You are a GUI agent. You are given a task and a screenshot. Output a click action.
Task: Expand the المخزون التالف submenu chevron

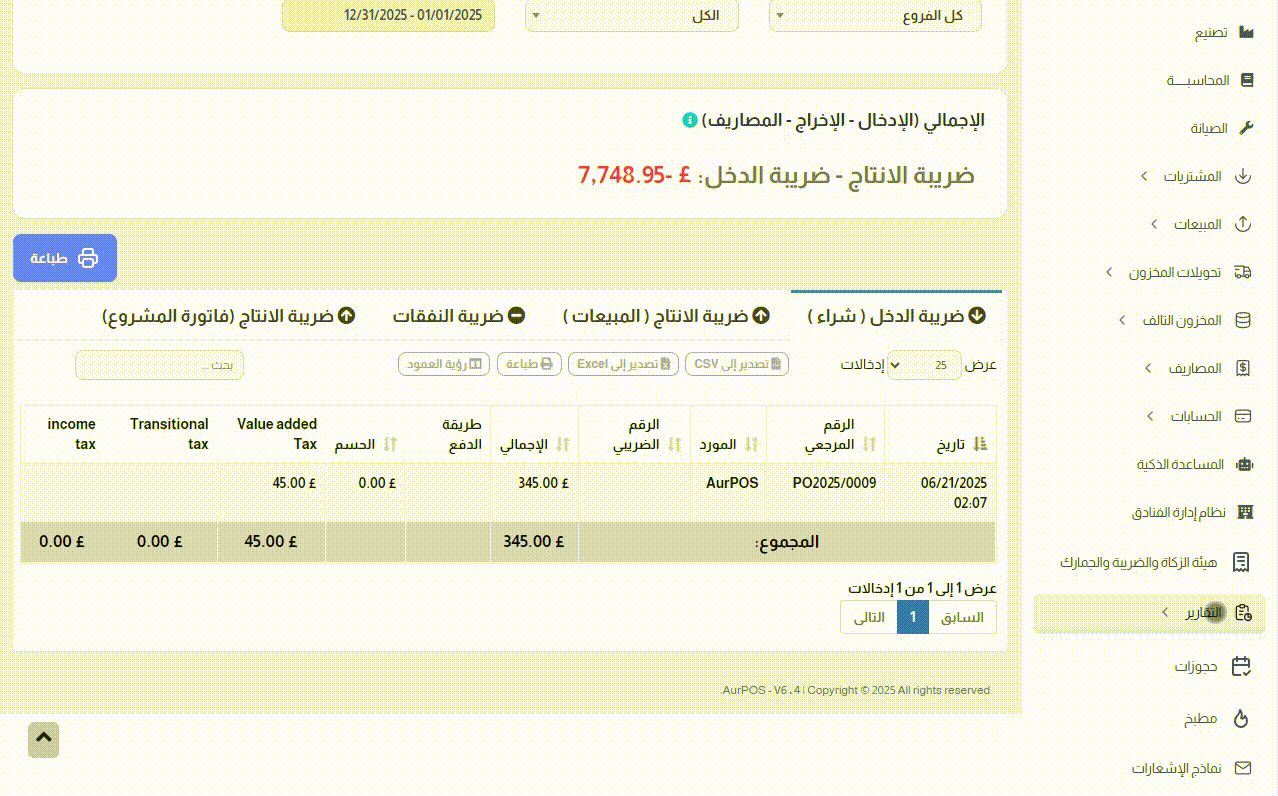1124,320
